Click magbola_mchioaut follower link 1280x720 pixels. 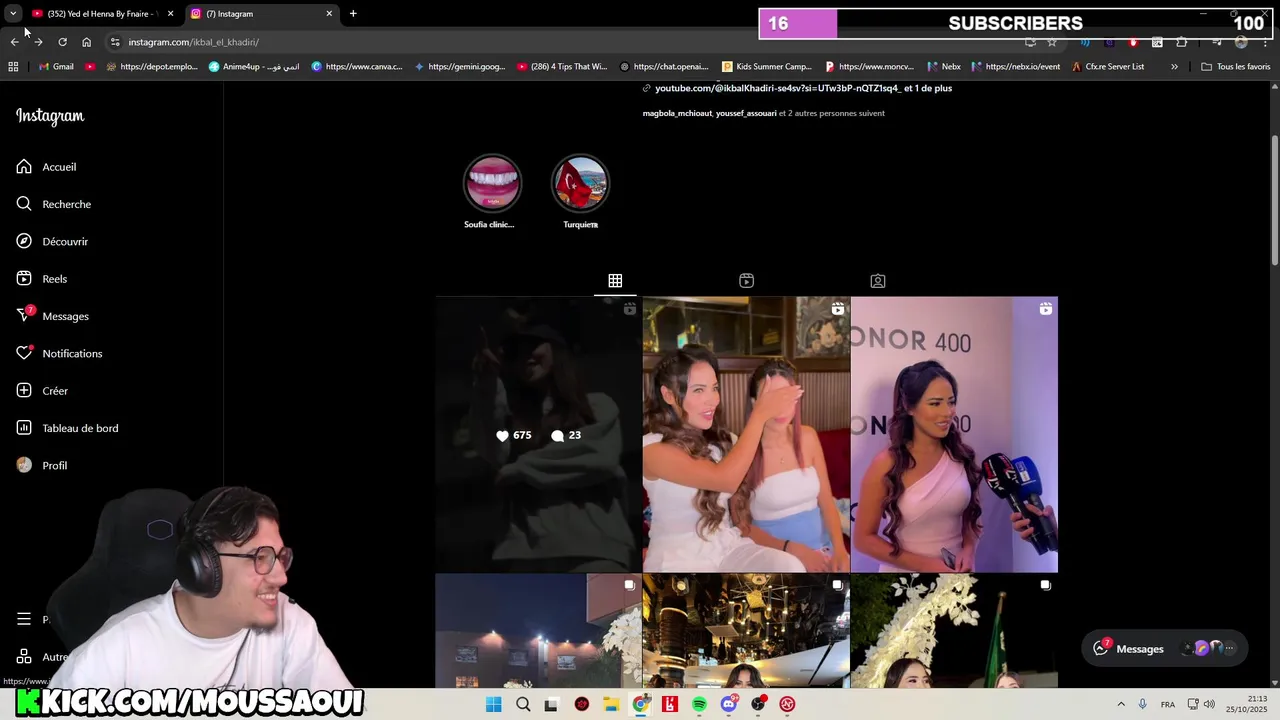coord(676,113)
